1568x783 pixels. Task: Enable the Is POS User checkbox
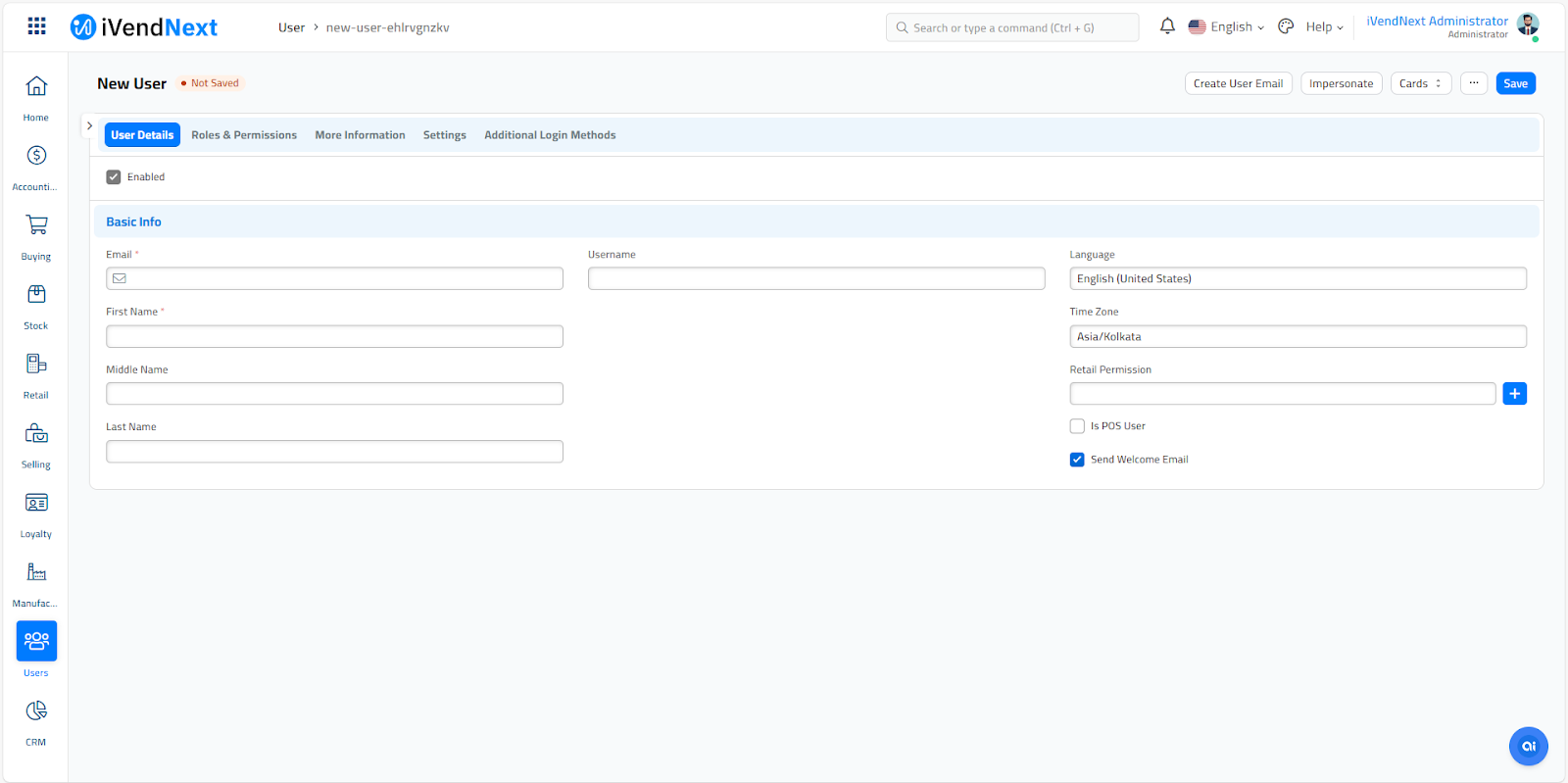(x=1077, y=426)
